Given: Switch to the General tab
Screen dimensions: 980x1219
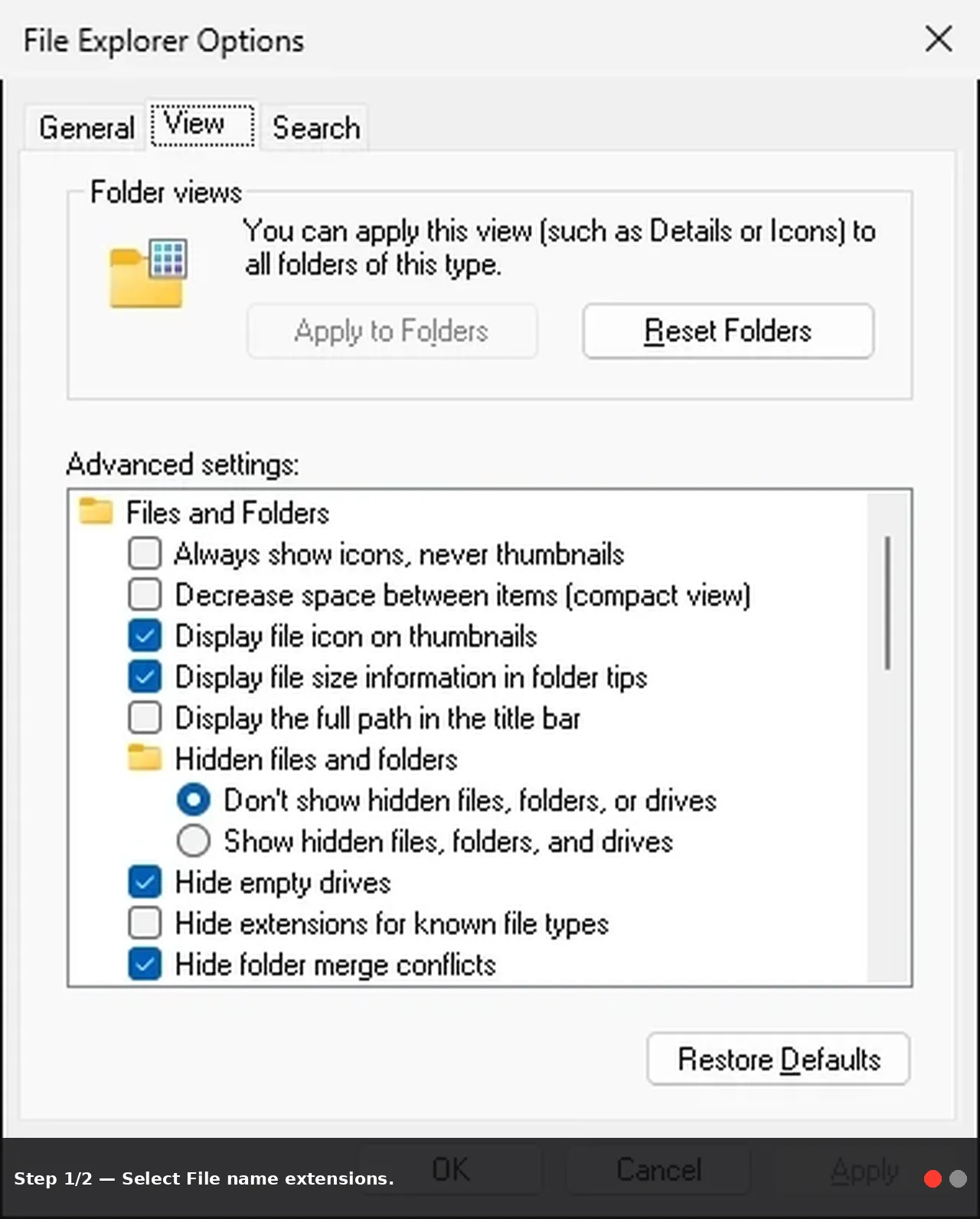Looking at the screenshot, I should pyautogui.click(x=86, y=127).
